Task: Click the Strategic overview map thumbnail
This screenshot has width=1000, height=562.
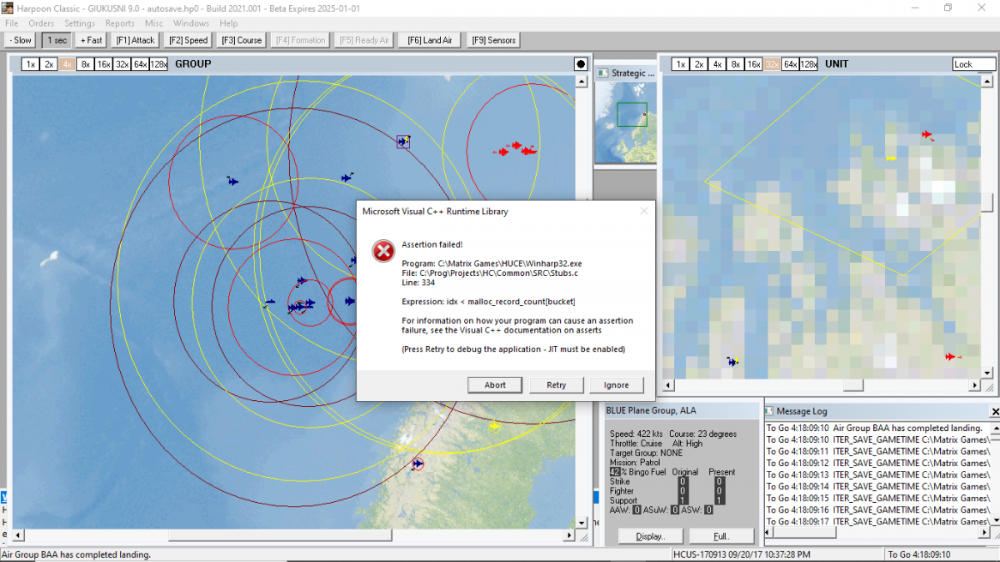Action: click(x=626, y=122)
